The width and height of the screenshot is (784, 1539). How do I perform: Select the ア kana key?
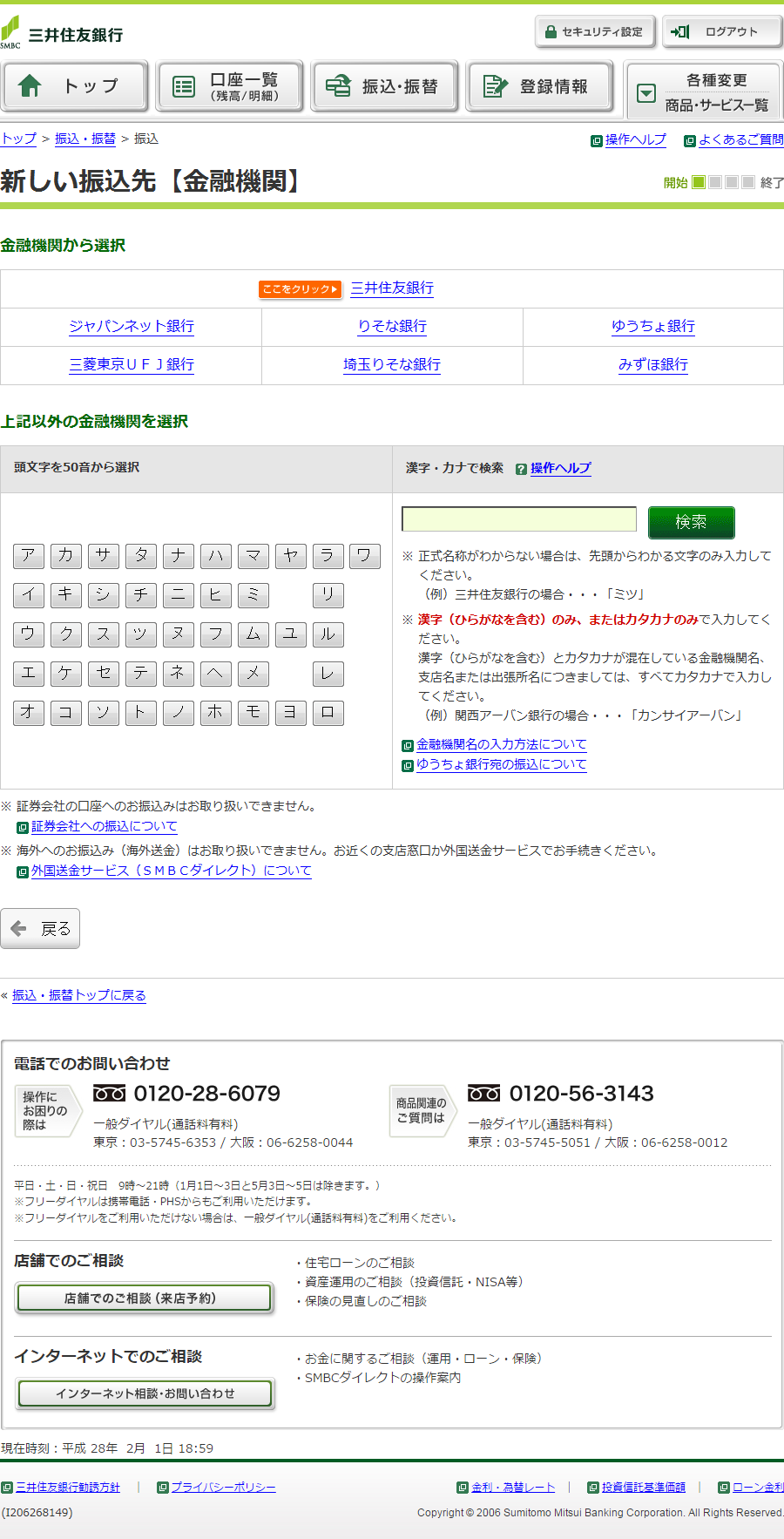pyautogui.click(x=29, y=556)
